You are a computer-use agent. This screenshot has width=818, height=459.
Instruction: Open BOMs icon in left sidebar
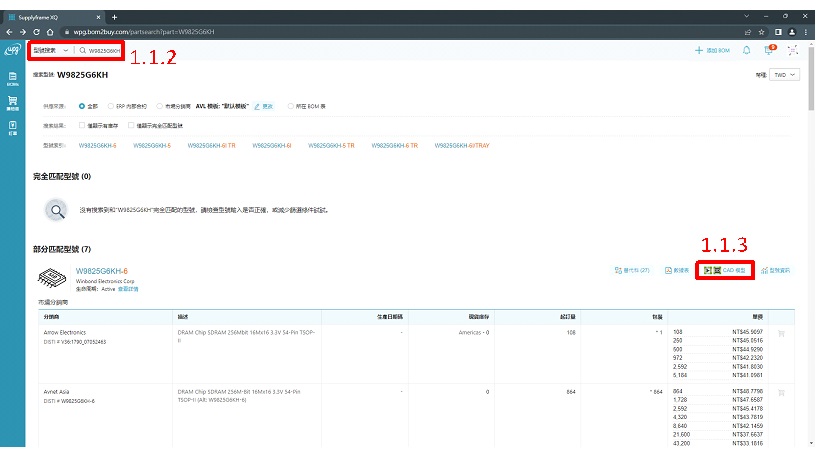pos(12,80)
